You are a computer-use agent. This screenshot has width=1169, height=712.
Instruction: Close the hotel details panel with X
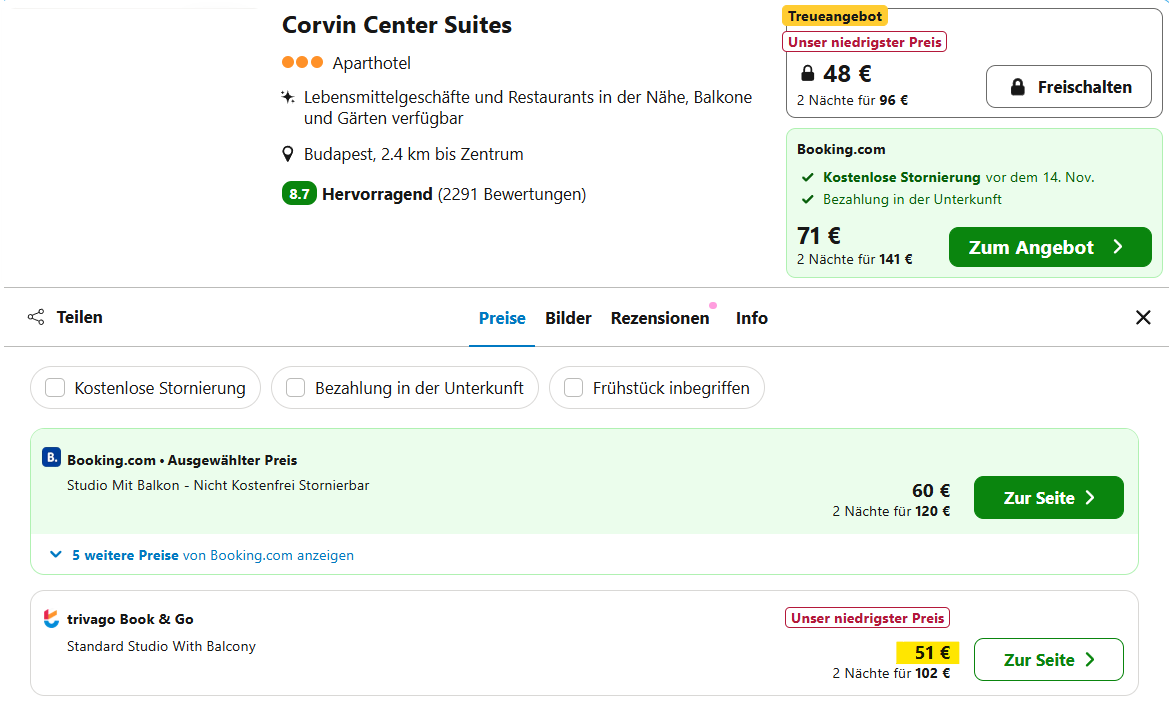pos(1143,317)
